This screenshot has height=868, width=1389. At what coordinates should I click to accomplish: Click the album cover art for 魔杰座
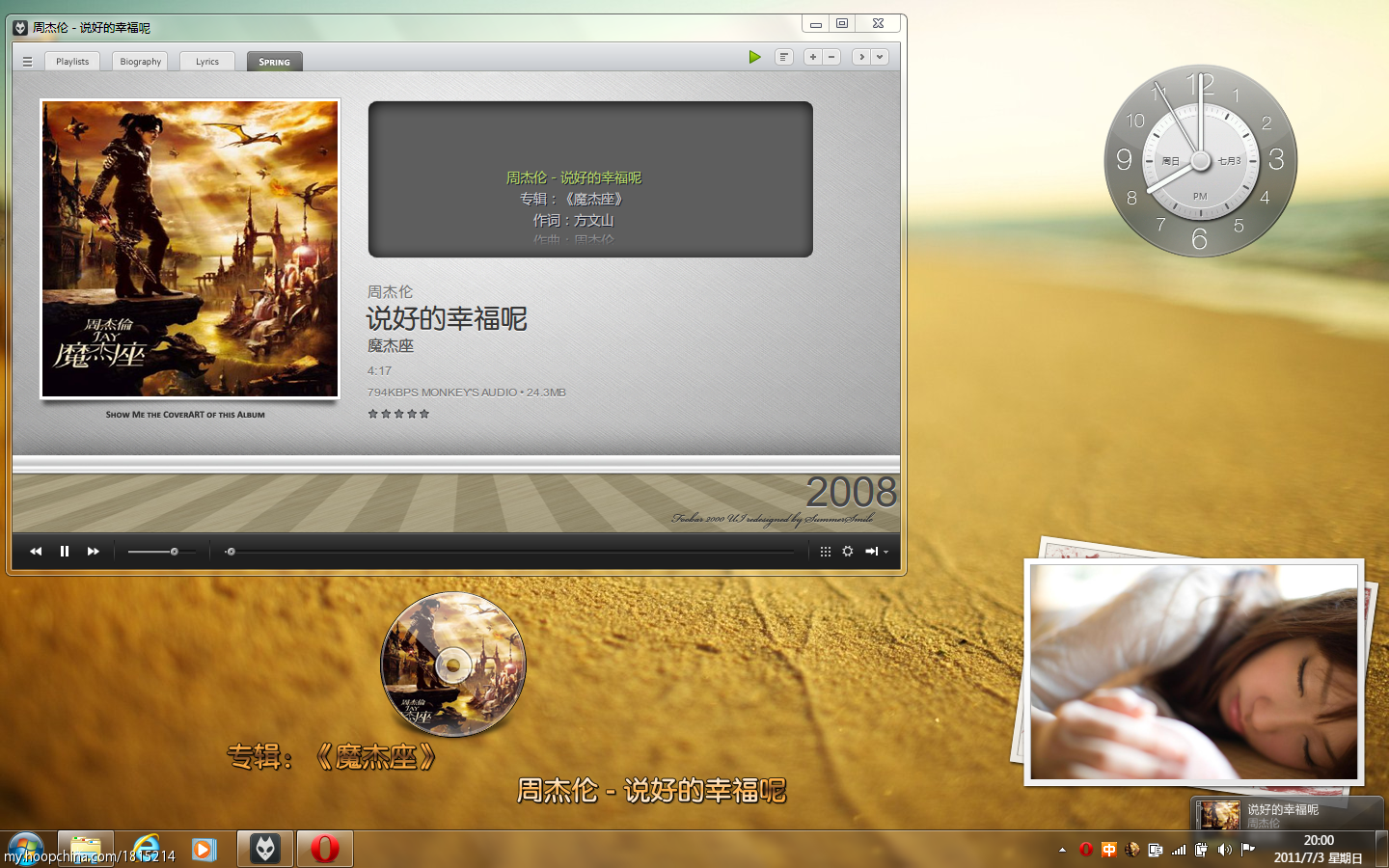click(x=190, y=249)
